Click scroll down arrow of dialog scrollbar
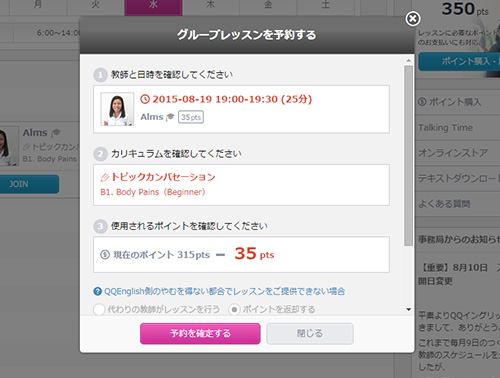The image size is (500, 378). tap(409, 310)
